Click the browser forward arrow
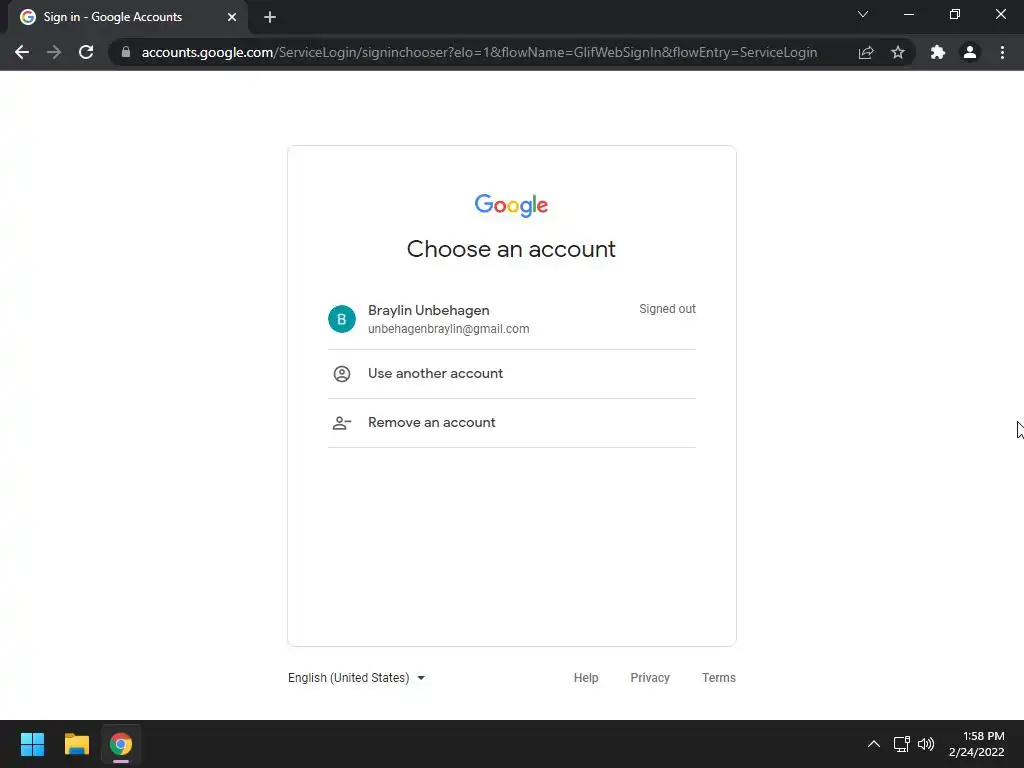1024x768 pixels. click(54, 52)
